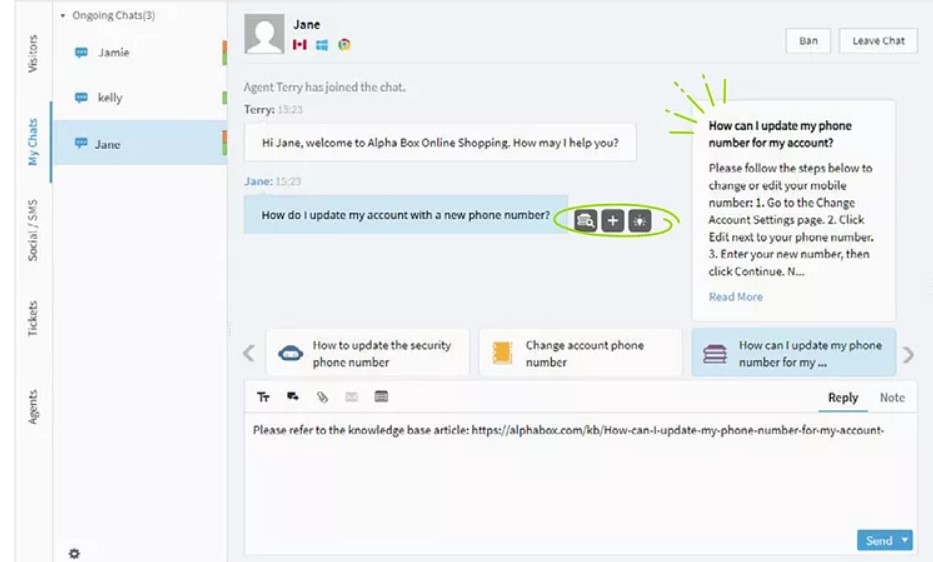Click the chat bubble icon beside kelly
This screenshot has width=933, height=562.
click(82, 98)
